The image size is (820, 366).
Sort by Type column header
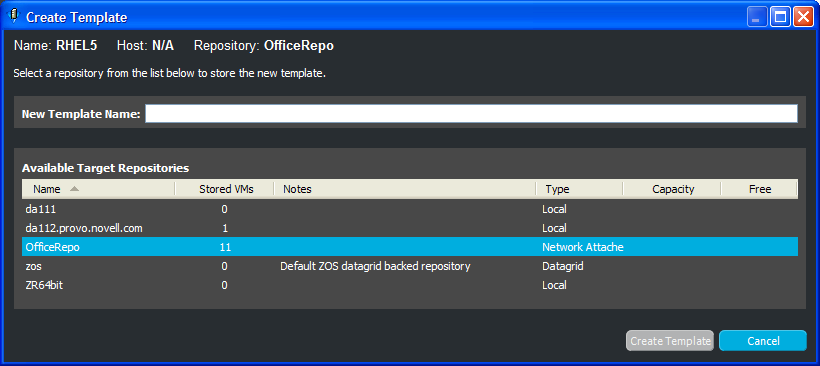point(579,189)
